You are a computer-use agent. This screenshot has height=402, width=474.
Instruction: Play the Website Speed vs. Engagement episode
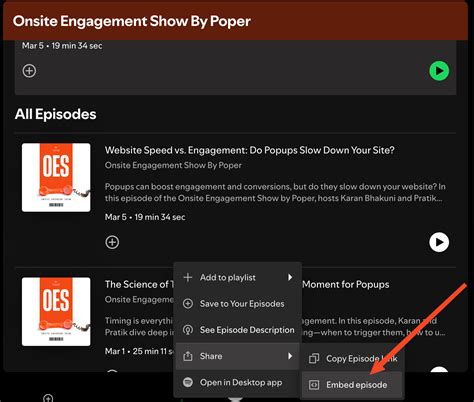pos(439,242)
